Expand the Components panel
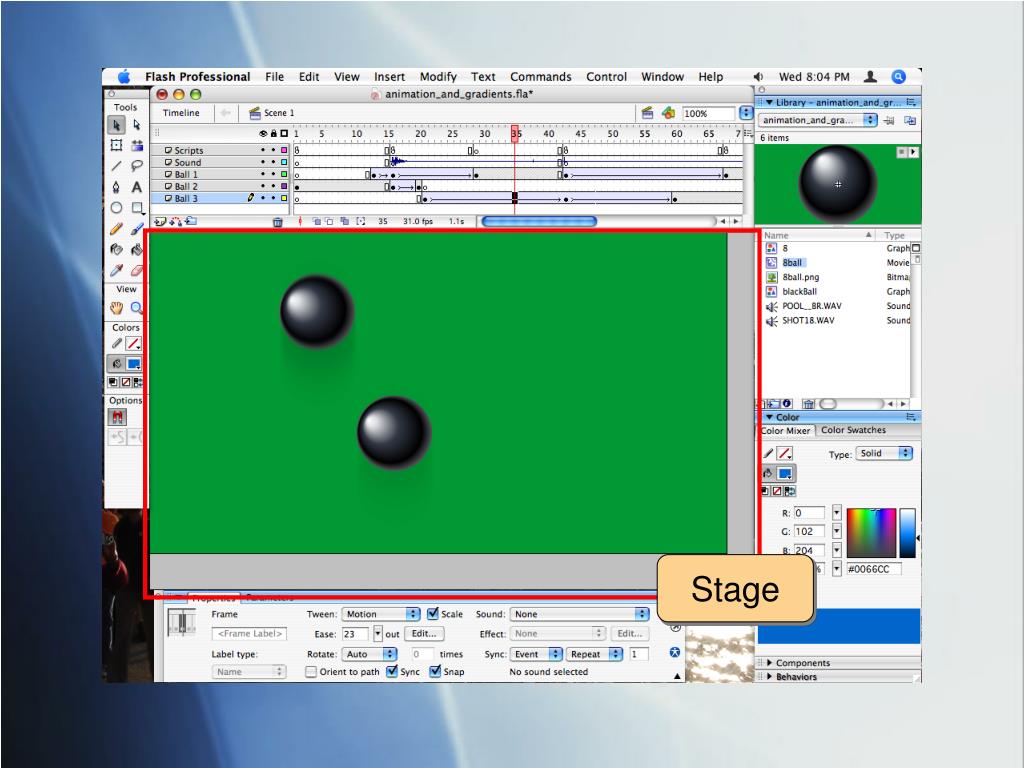This screenshot has height=768, width=1024. click(803, 662)
